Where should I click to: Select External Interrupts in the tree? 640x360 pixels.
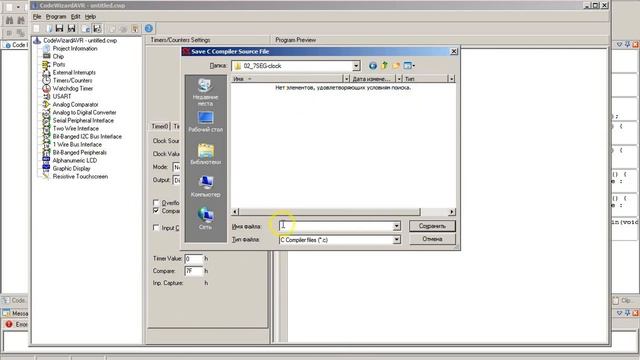tap(74, 72)
